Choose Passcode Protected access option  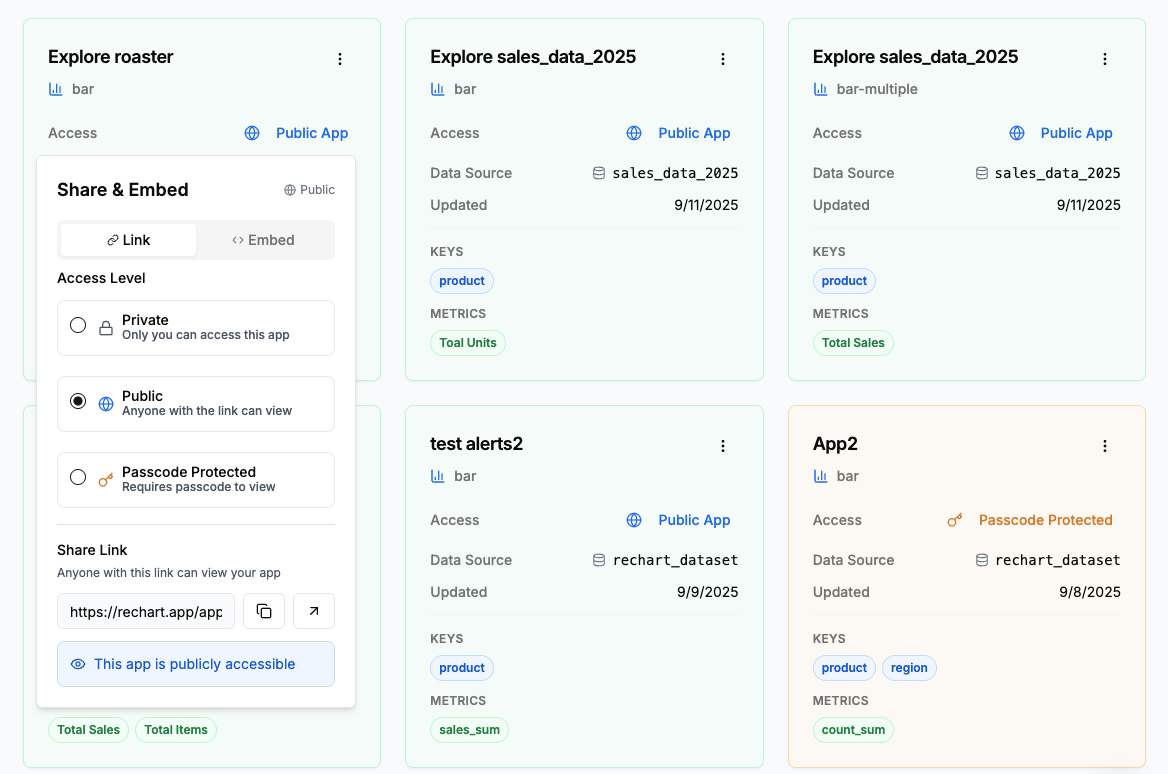coord(78,478)
